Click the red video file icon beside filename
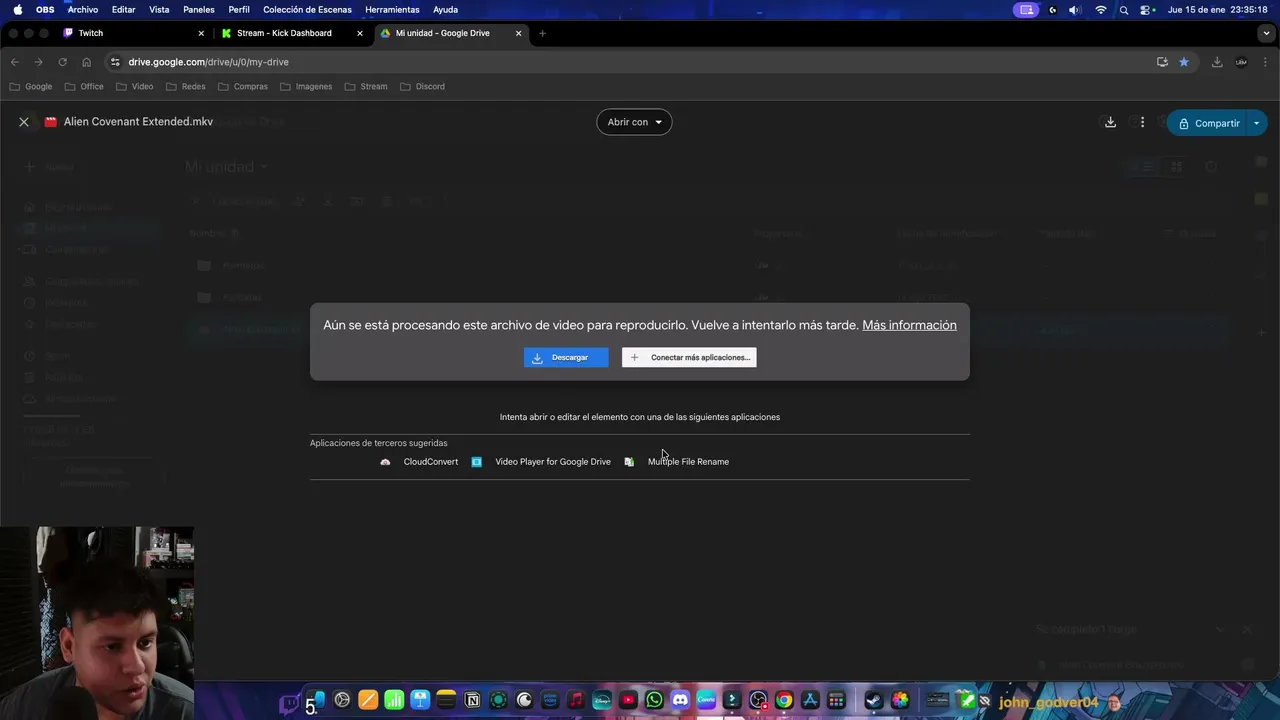Image resolution: width=1280 pixels, height=720 pixels. [x=51, y=122]
